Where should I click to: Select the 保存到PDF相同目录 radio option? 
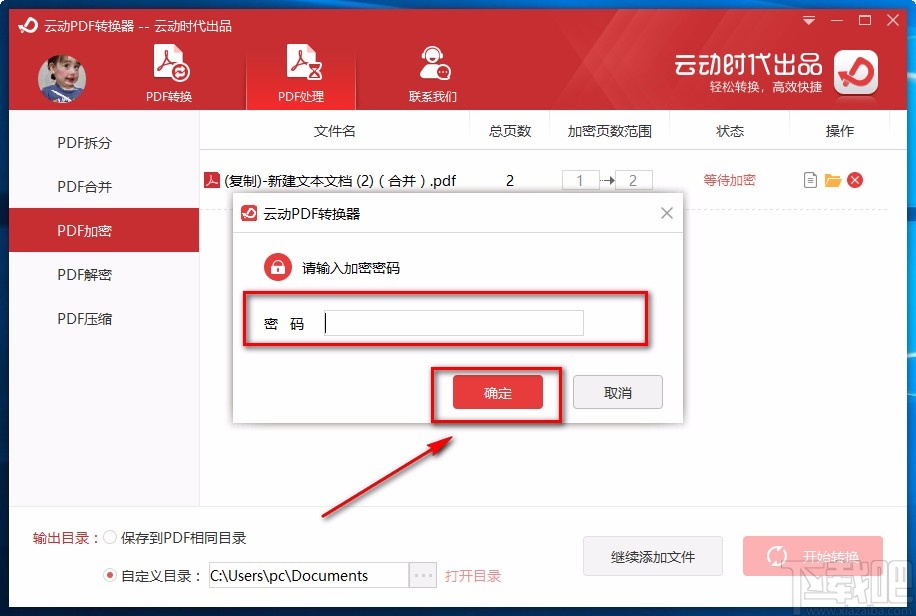click(x=111, y=537)
